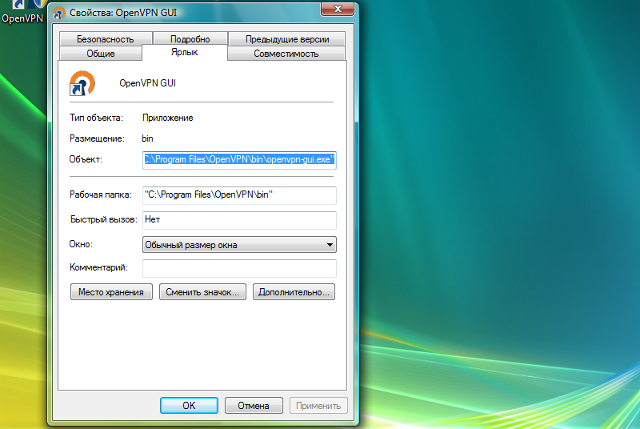The height and width of the screenshot is (429, 640).
Task: Close the Свойства dialog window
Action: point(337,9)
